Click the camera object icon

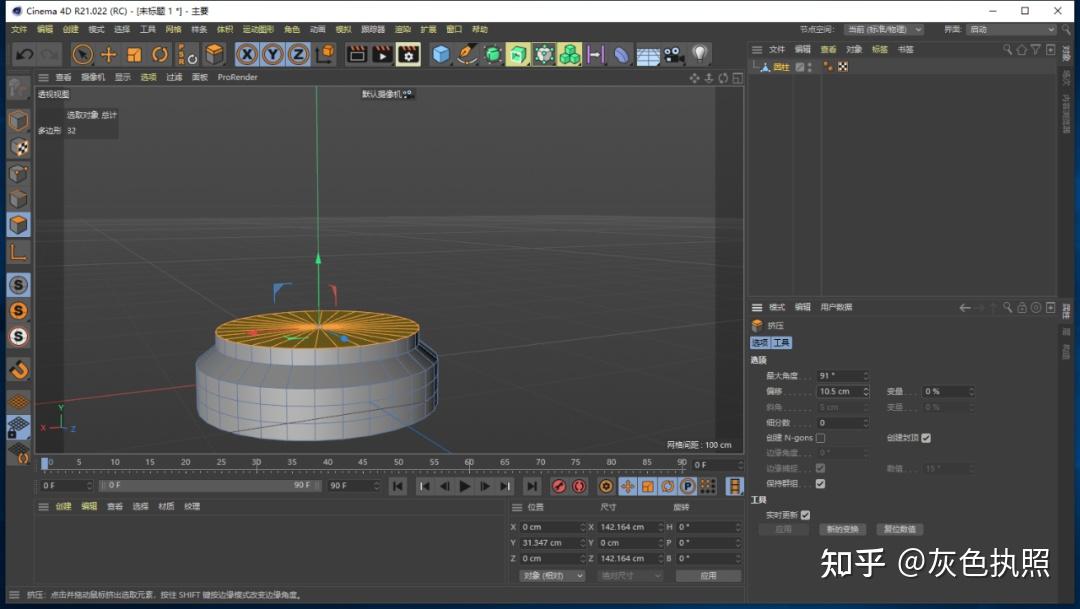click(x=673, y=54)
